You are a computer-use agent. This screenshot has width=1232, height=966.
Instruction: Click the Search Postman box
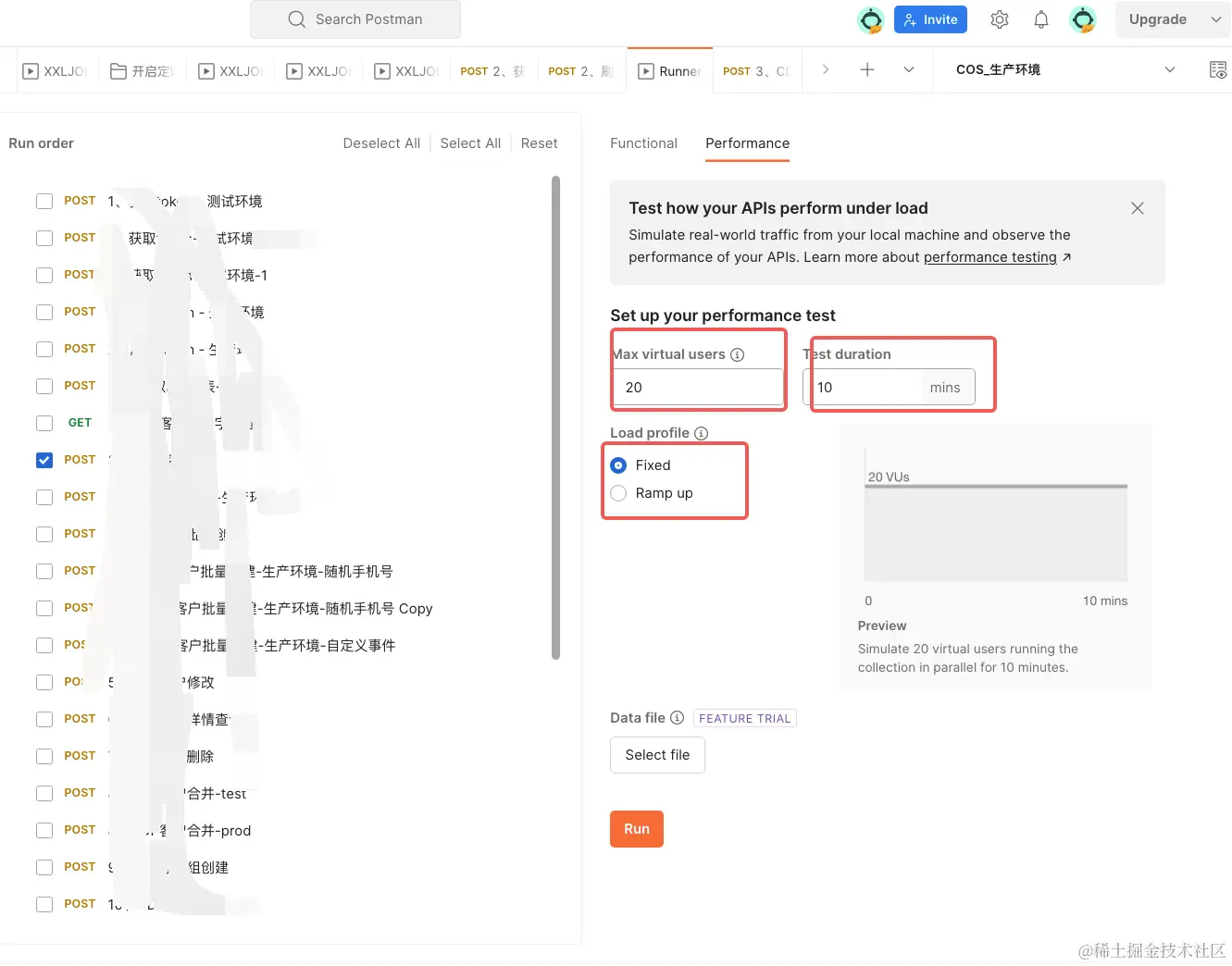[355, 19]
